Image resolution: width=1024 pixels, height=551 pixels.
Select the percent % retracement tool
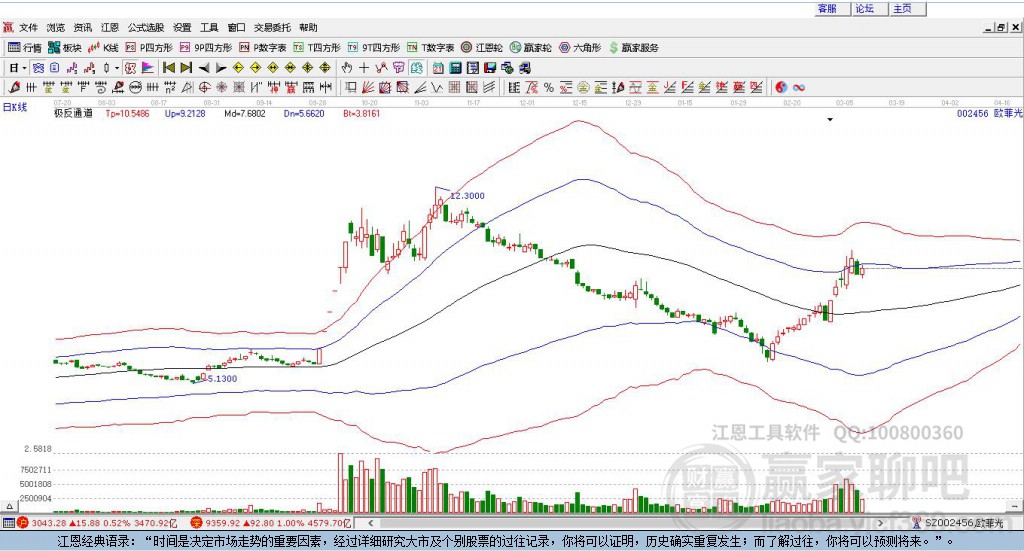click(x=549, y=87)
